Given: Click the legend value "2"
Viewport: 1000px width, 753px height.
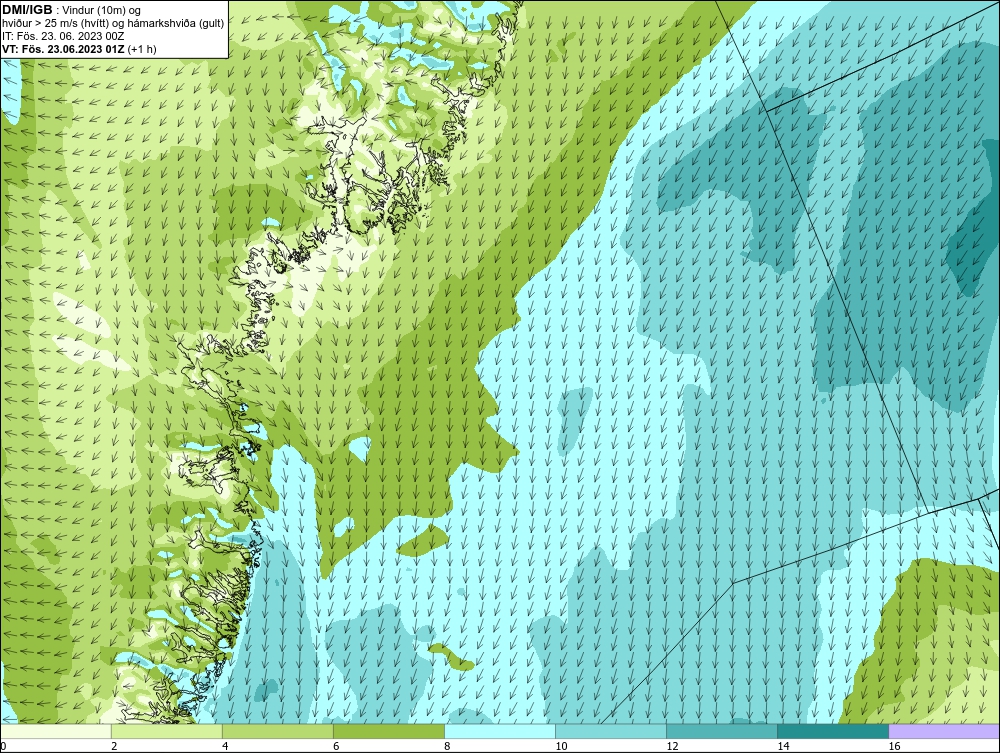Looking at the screenshot, I should pos(114,747).
